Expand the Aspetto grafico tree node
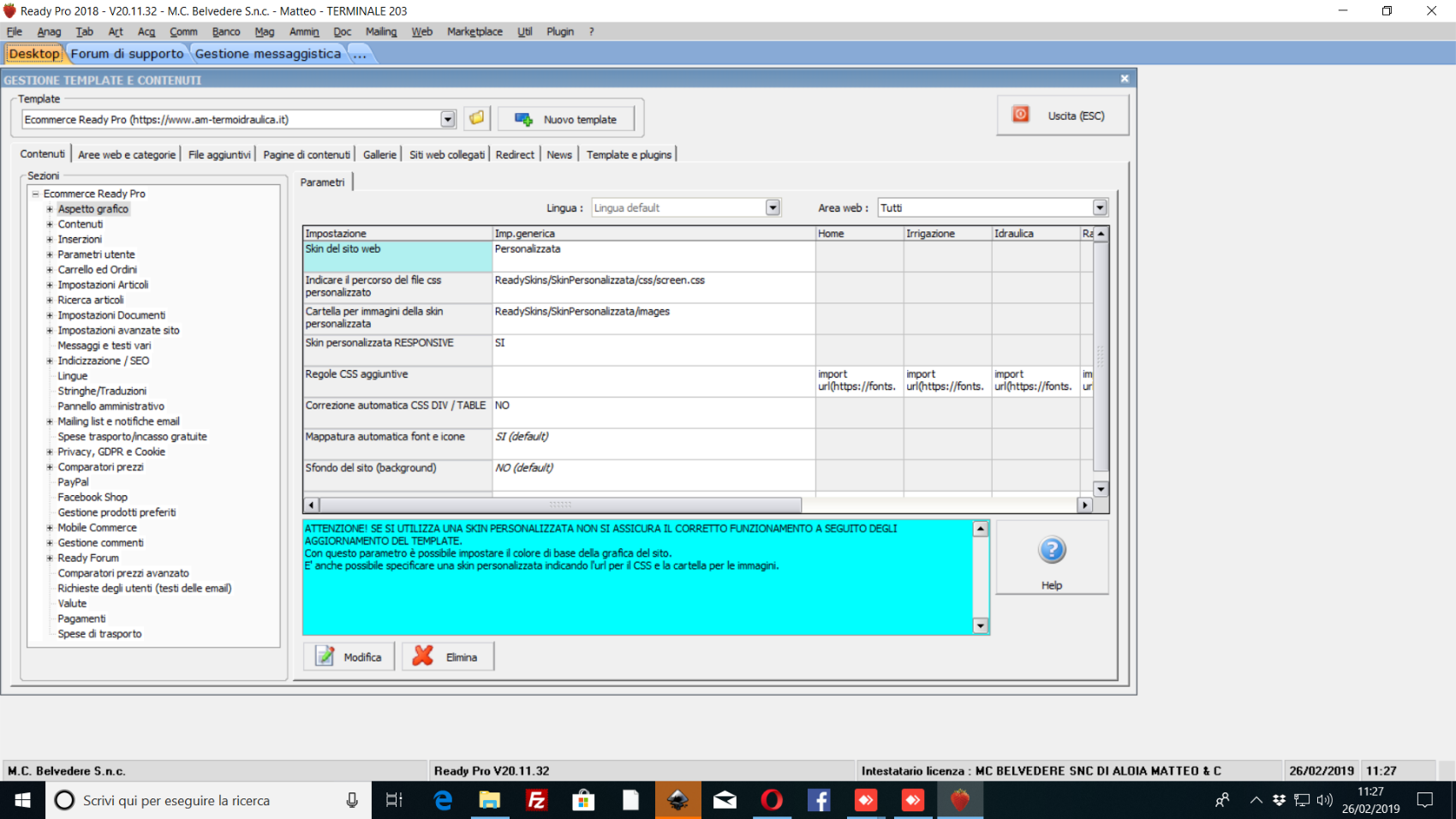Screen dimensions: 1456x819 50,209
